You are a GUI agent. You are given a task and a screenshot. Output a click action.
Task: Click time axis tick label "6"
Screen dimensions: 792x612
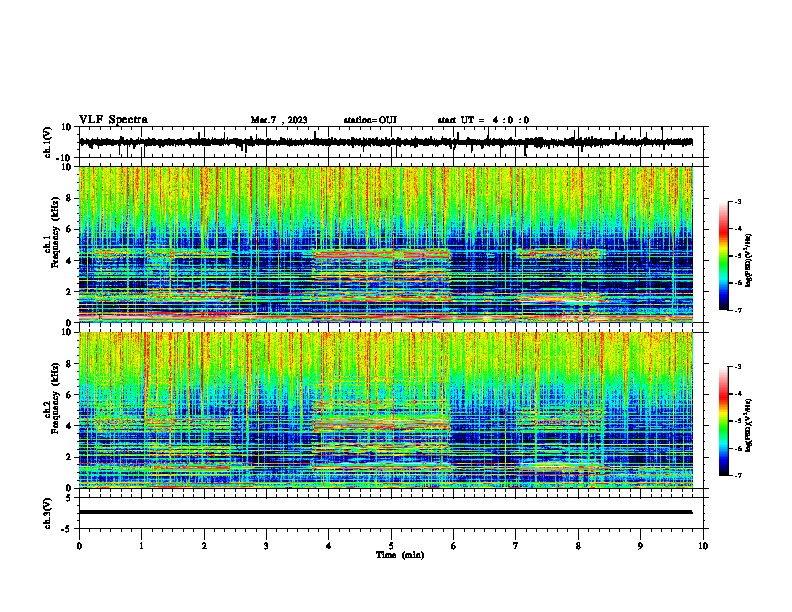[x=454, y=546]
